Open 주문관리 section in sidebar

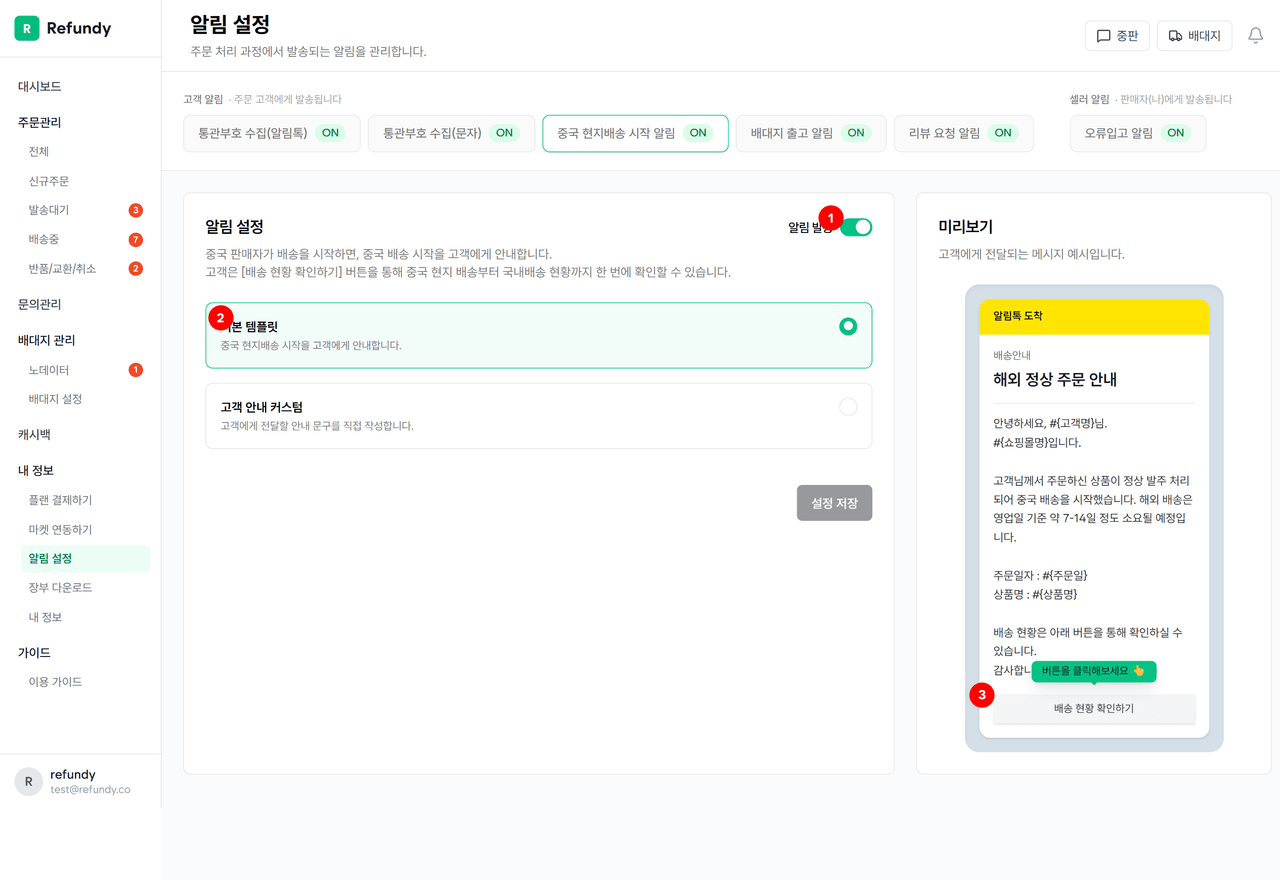[39, 122]
